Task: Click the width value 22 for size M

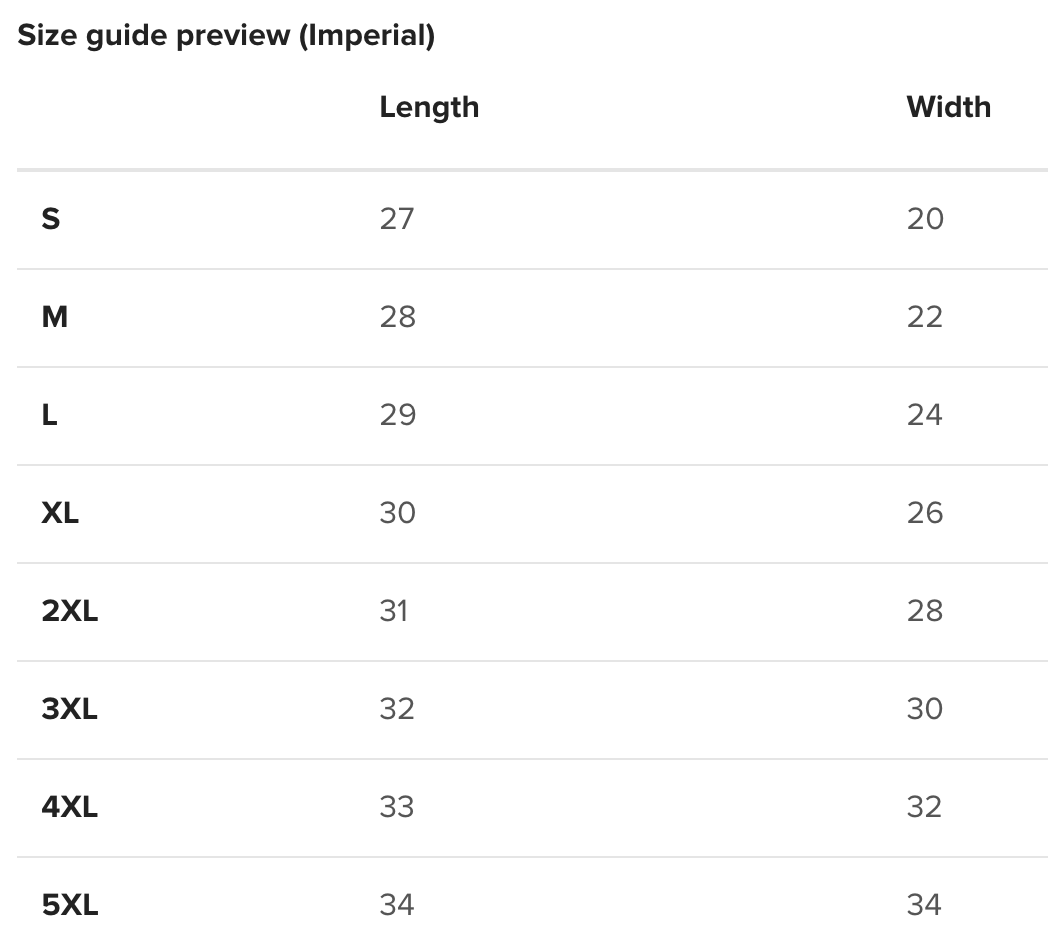Action: pyautogui.click(x=925, y=317)
